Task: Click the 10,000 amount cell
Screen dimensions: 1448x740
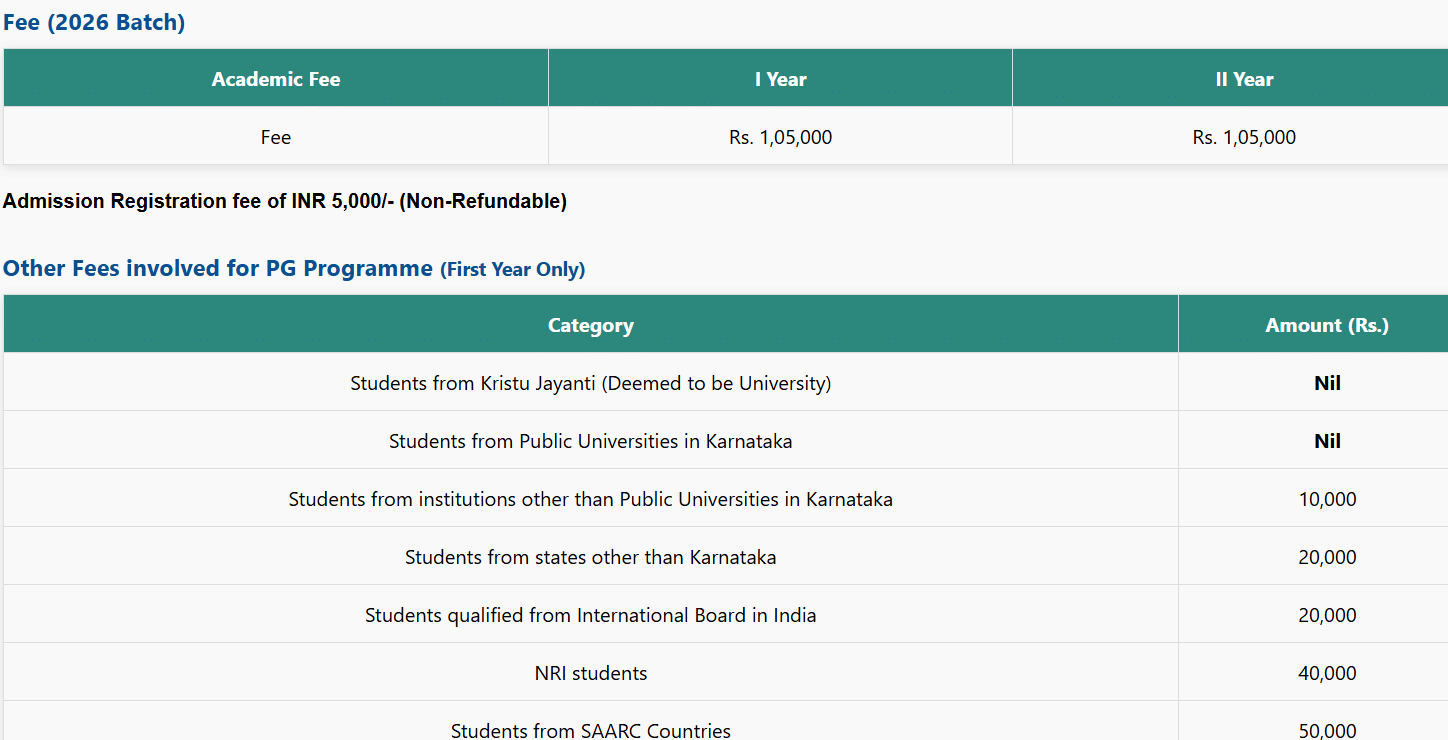Action: click(1327, 499)
